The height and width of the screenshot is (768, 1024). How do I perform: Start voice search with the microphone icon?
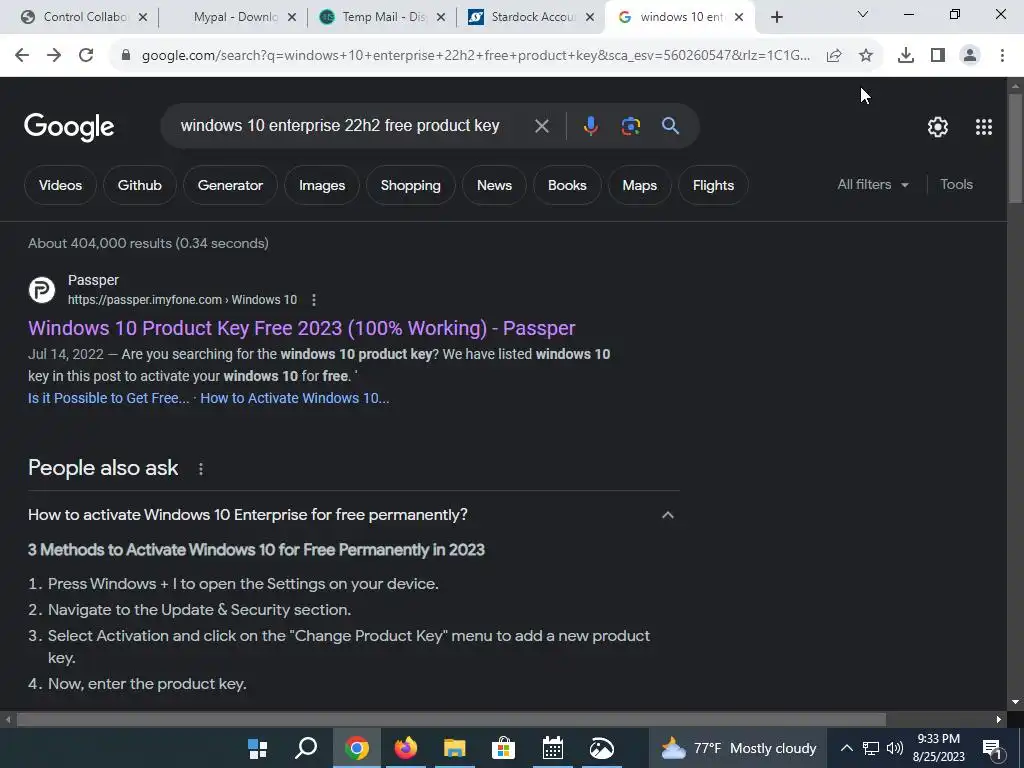[x=590, y=125]
